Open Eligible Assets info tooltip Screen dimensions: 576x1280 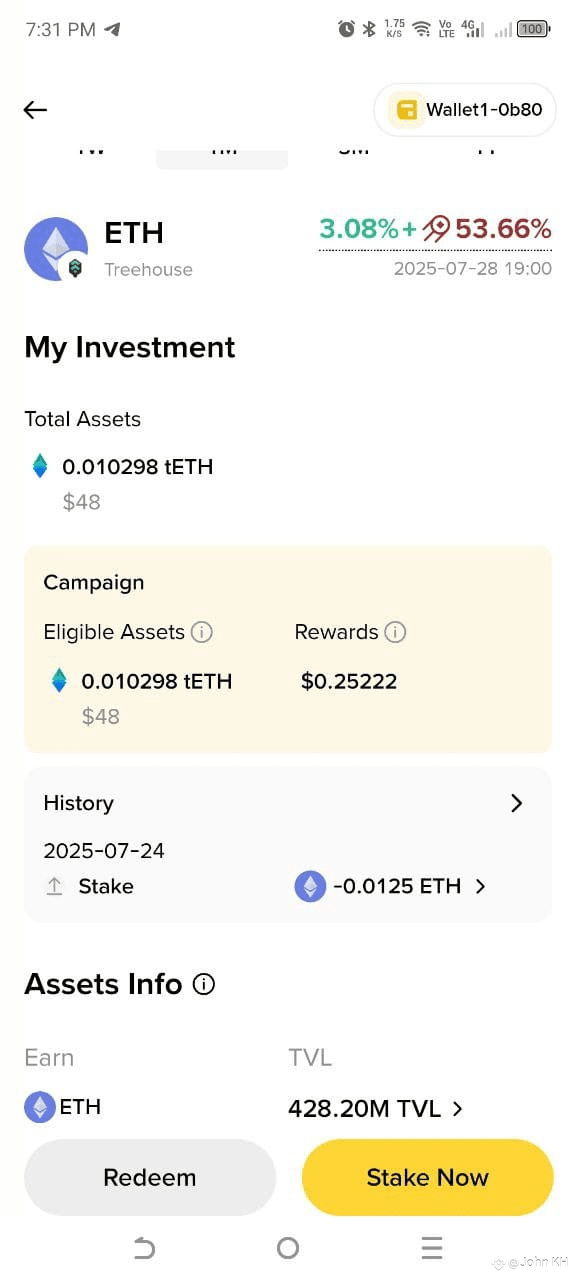coord(201,632)
